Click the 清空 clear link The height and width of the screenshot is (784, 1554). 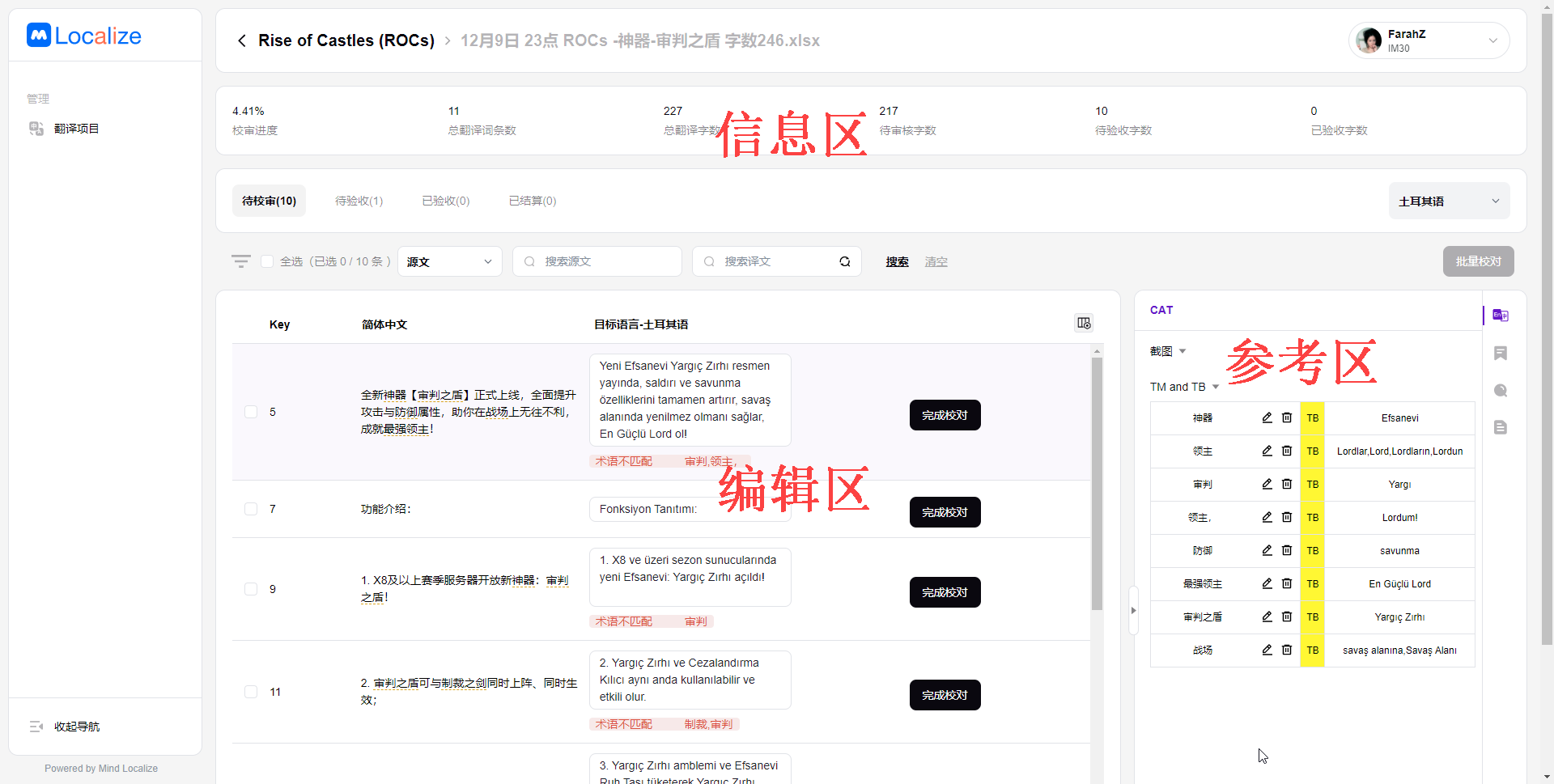[936, 261]
